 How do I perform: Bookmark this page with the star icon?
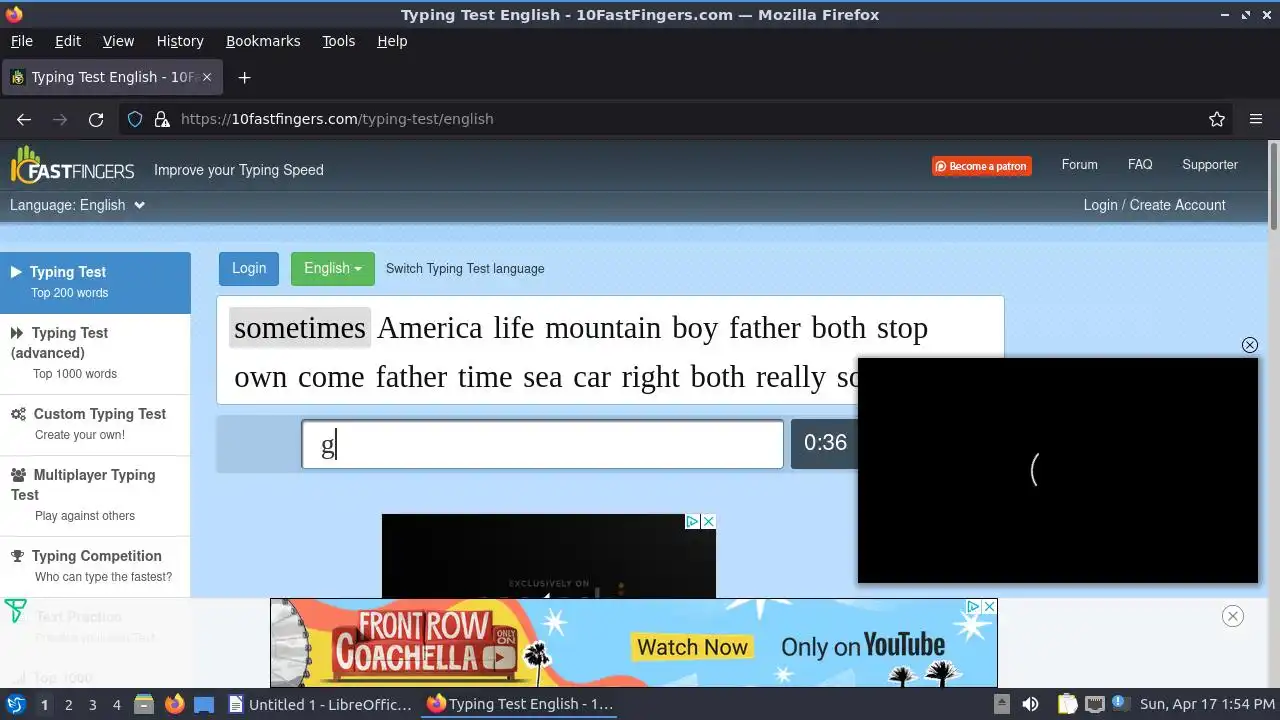[x=1217, y=119]
